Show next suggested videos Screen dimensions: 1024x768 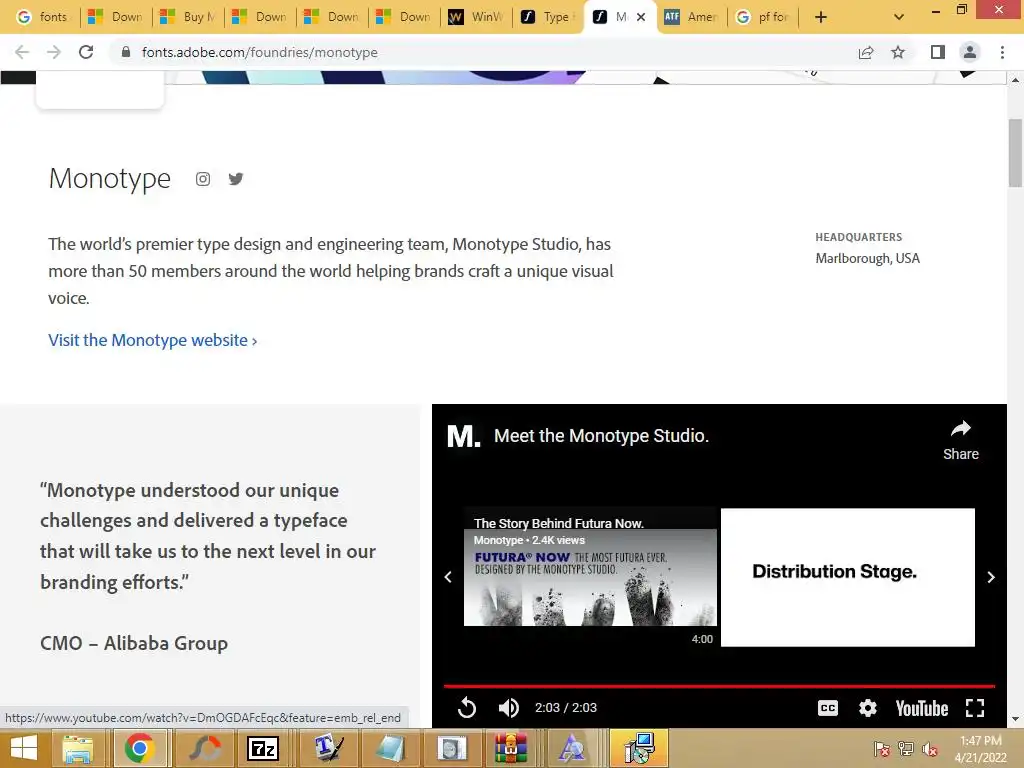pyautogui.click(x=991, y=577)
